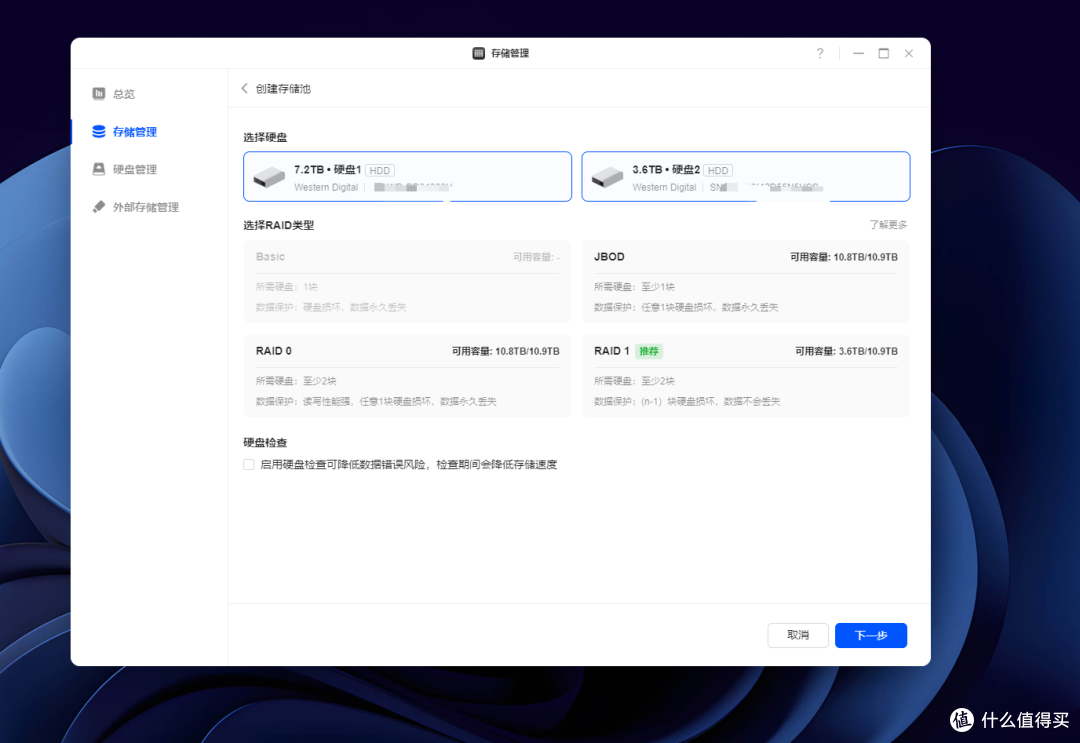Click the hard drive icon of 硬盘2
The image size is (1080, 743).
point(607,177)
